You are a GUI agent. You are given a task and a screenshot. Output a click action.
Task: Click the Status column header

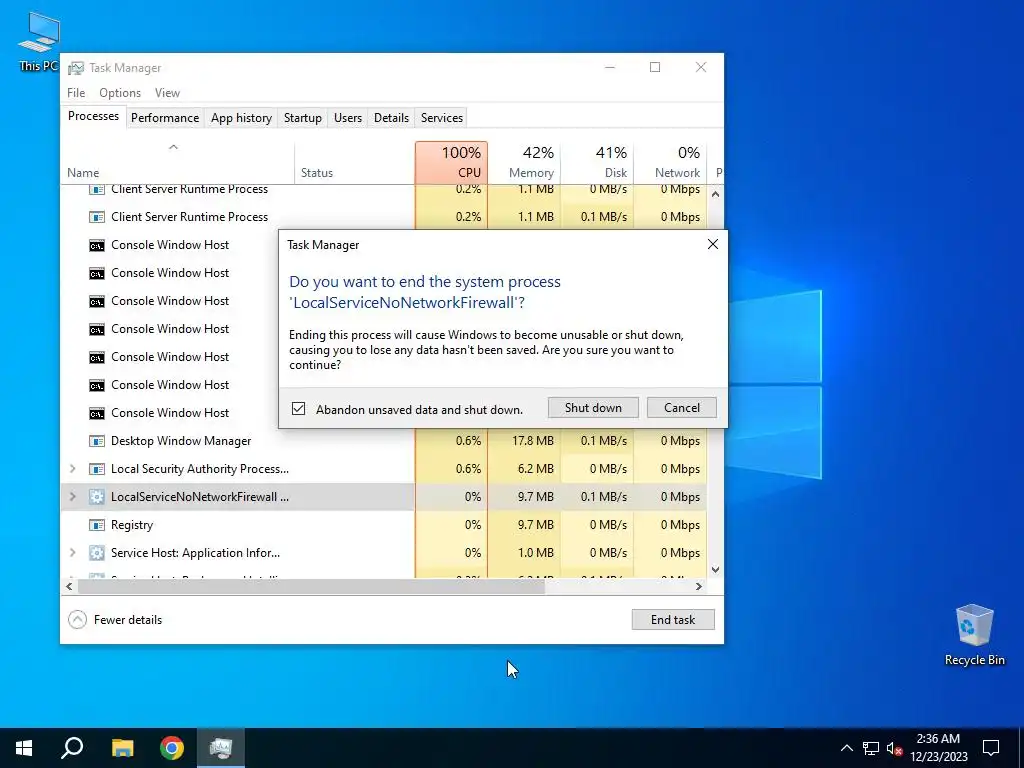(x=355, y=163)
